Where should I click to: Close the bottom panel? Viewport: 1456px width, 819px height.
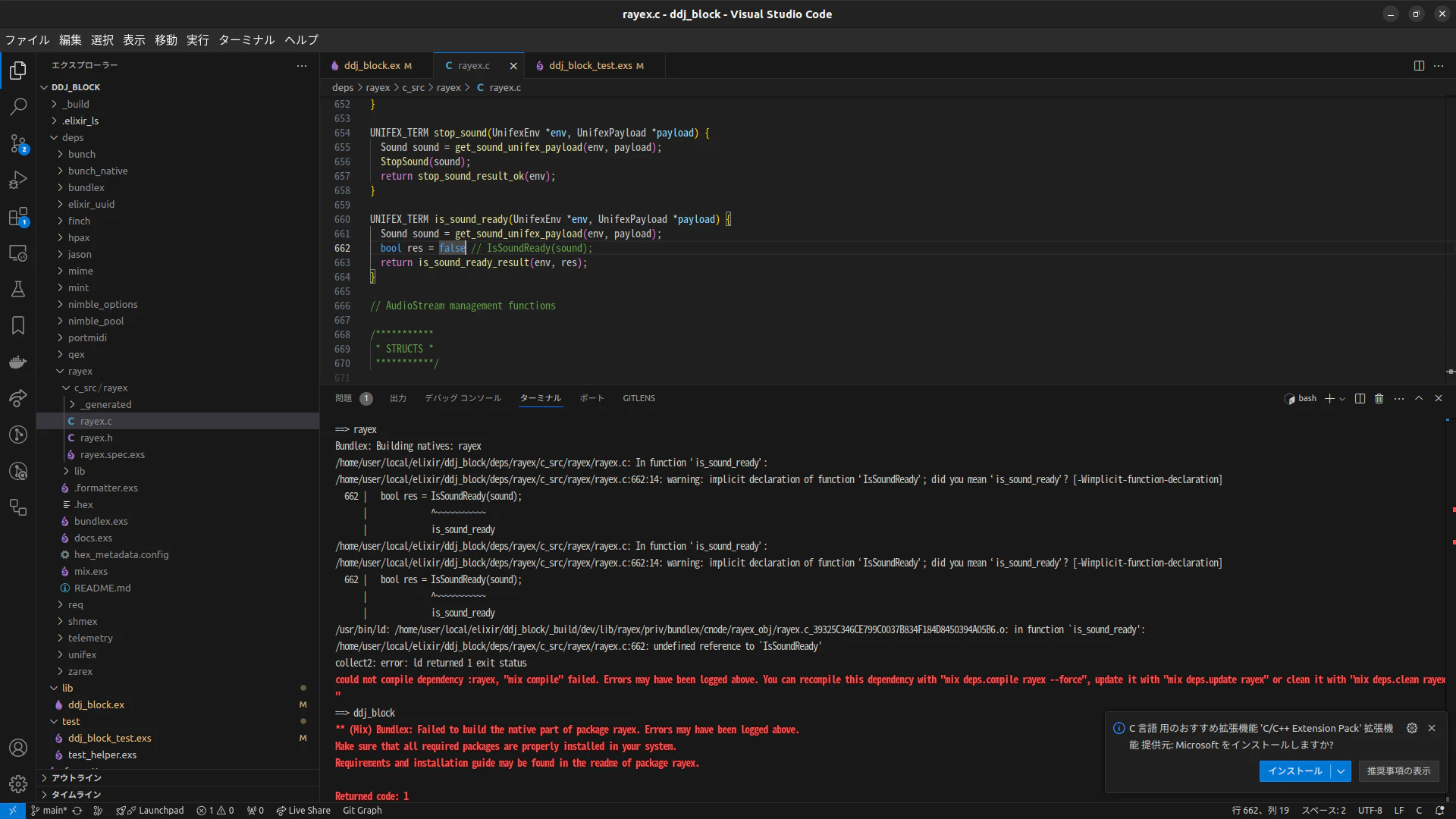(x=1439, y=399)
